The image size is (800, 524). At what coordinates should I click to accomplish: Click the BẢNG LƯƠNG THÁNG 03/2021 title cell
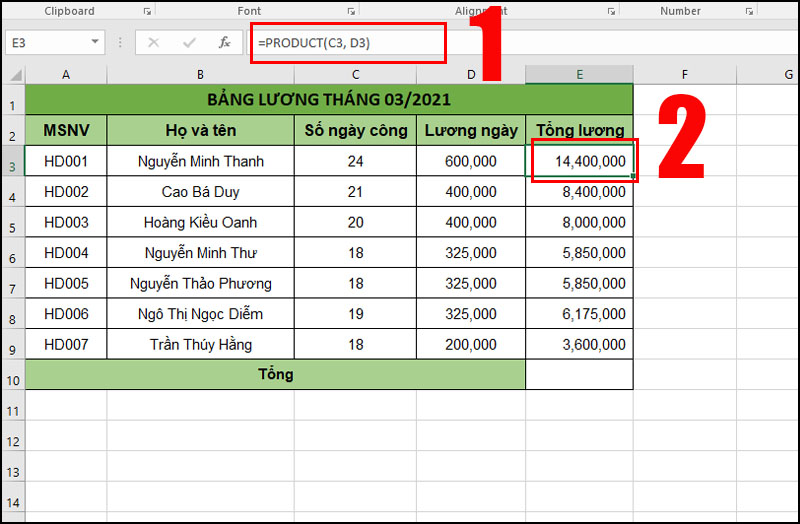coord(328,100)
